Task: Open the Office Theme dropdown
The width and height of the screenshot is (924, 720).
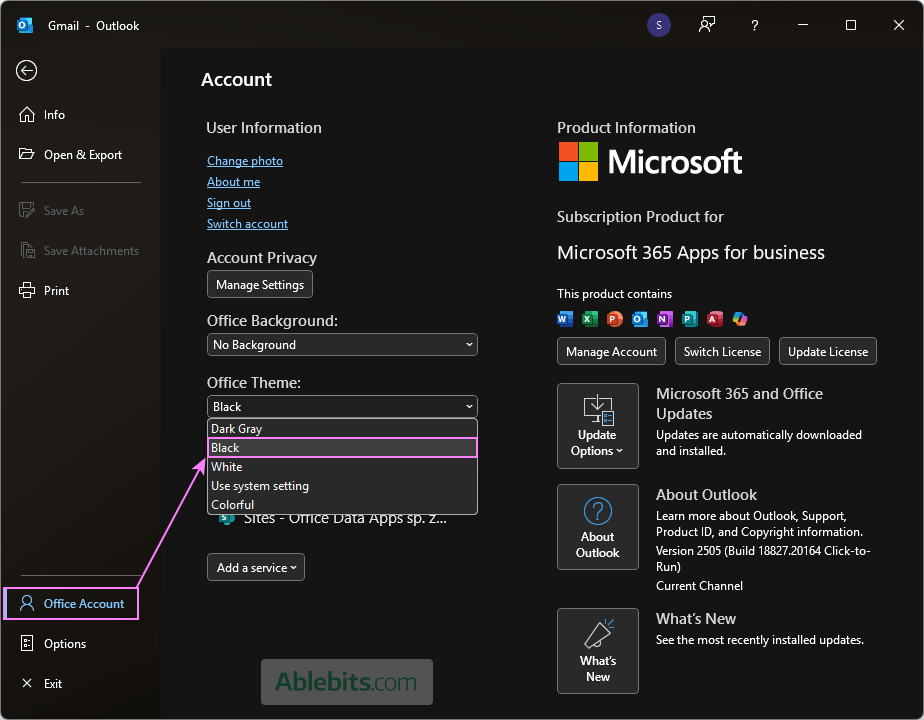Action: (x=342, y=407)
